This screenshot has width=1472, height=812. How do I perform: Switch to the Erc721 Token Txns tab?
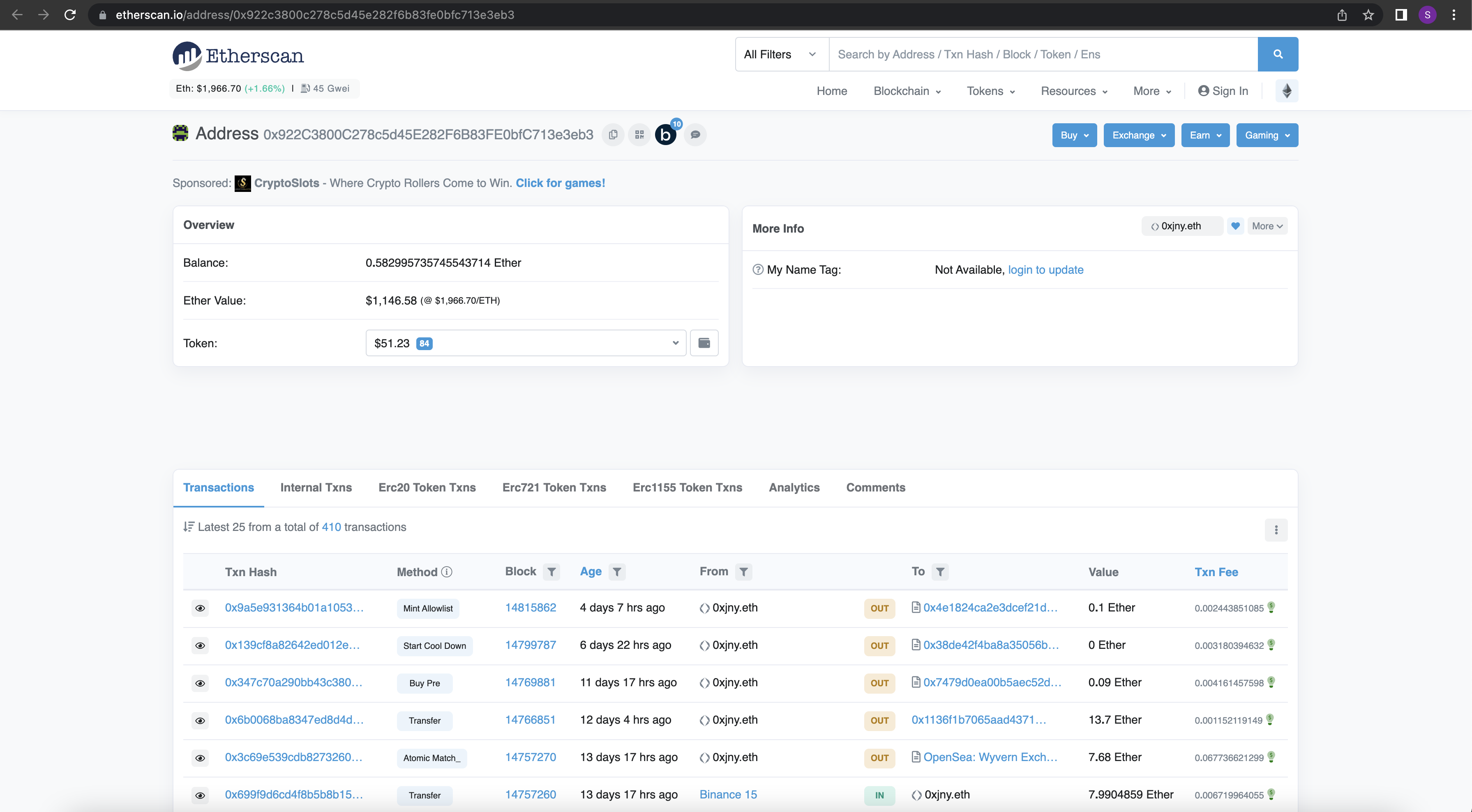click(x=554, y=487)
